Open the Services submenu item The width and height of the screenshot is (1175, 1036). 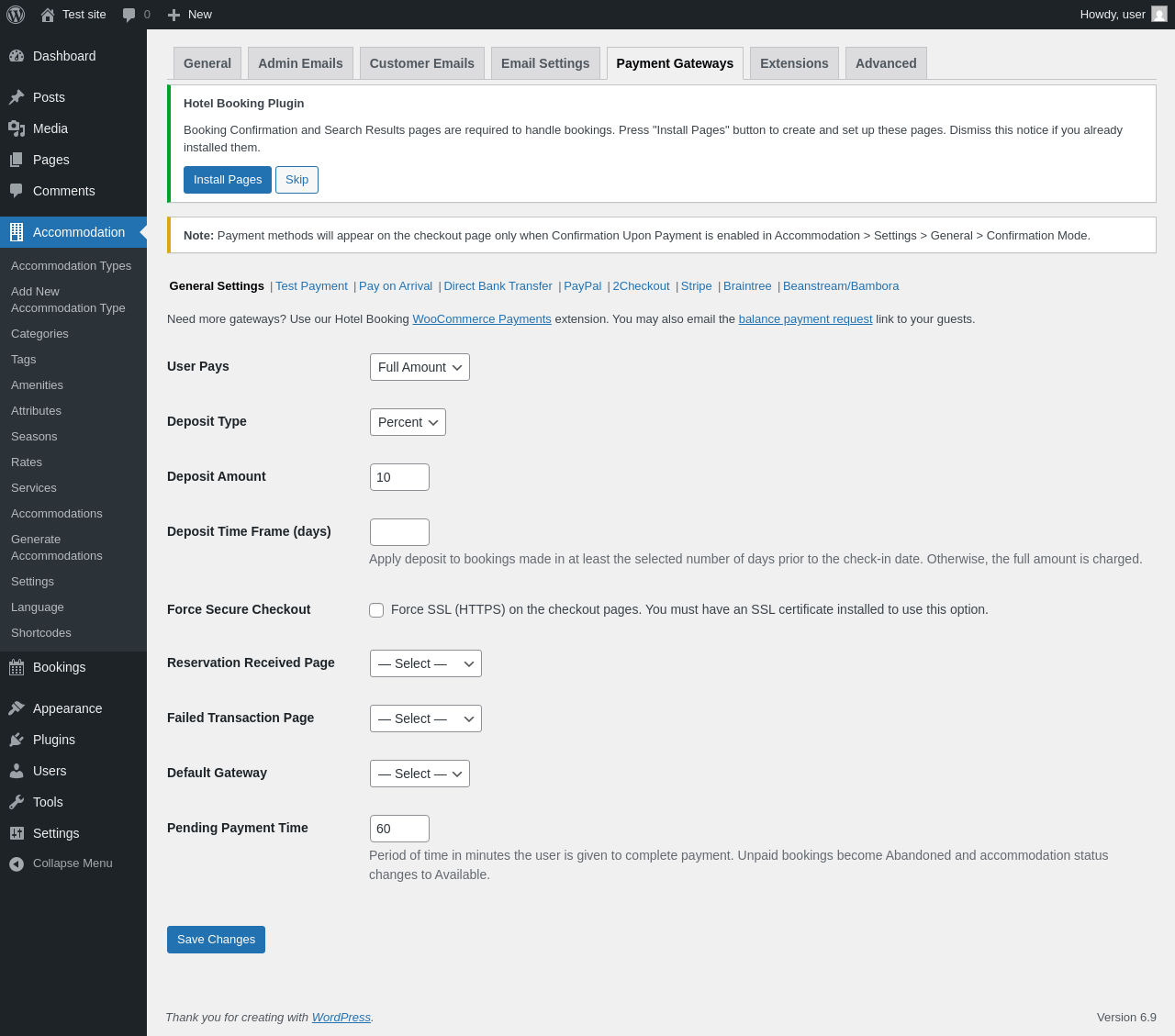pos(34,488)
